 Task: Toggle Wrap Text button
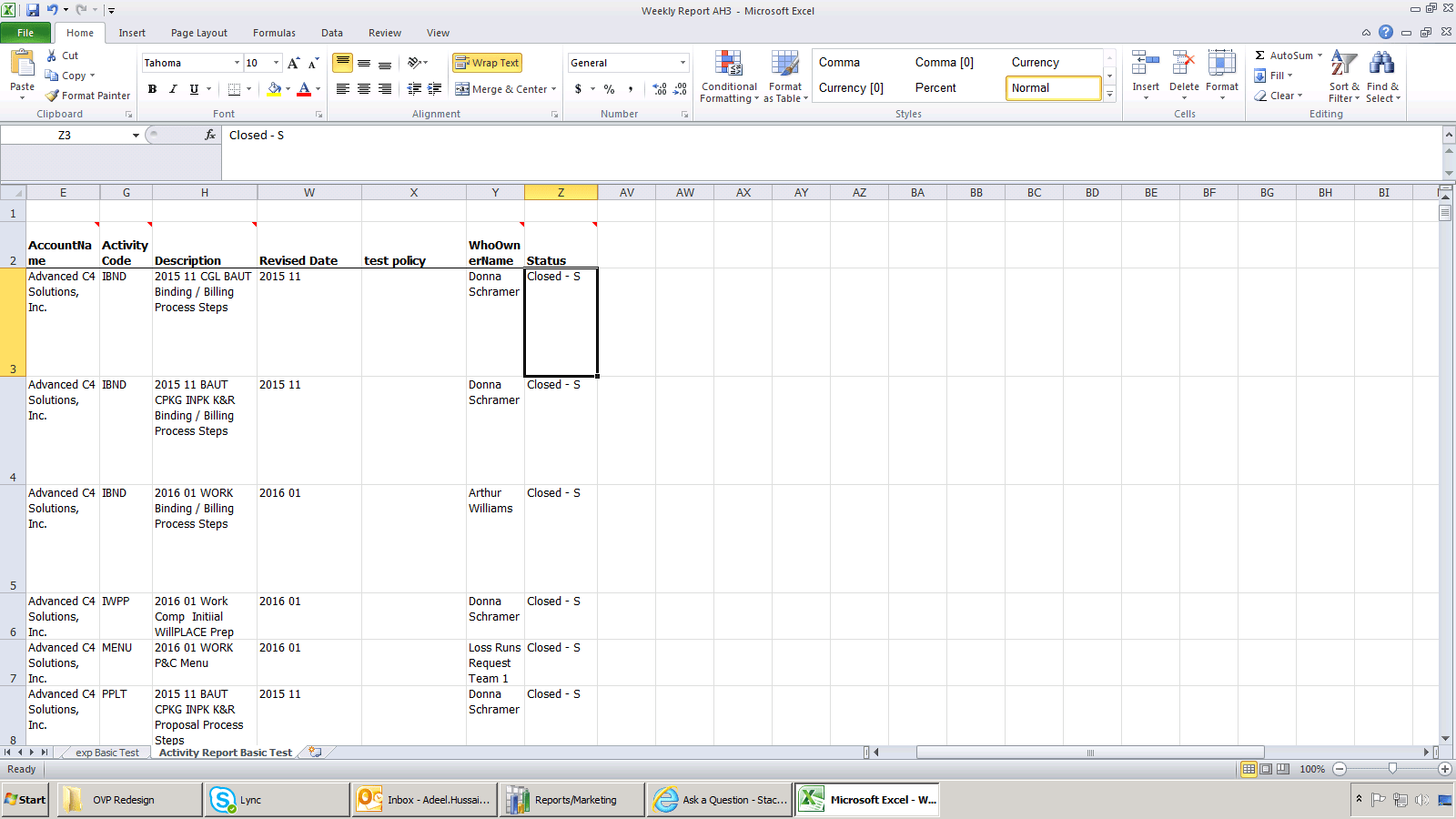pyautogui.click(x=487, y=63)
